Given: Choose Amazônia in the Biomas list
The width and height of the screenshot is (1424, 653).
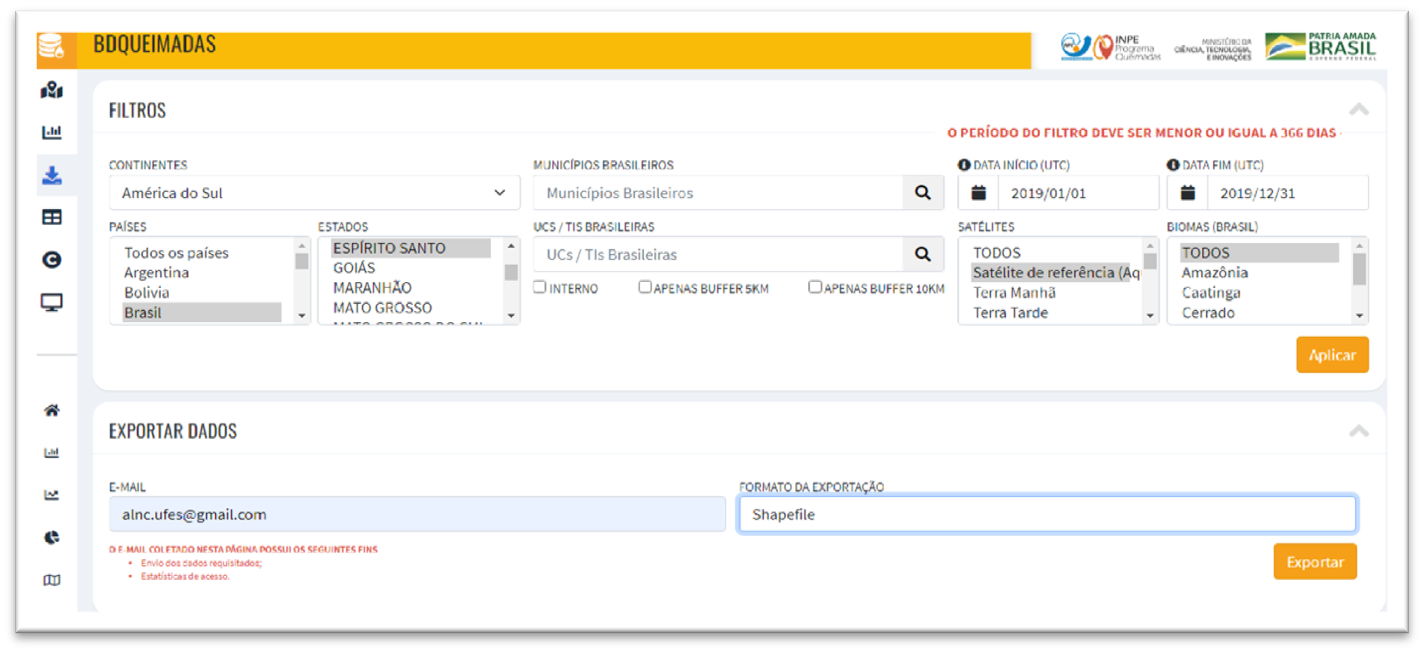Looking at the screenshot, I should pos(1214,273).
